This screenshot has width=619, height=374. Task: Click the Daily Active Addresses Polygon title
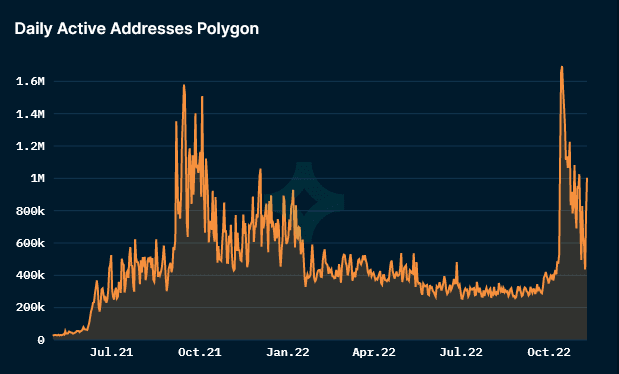pos(137,29)
